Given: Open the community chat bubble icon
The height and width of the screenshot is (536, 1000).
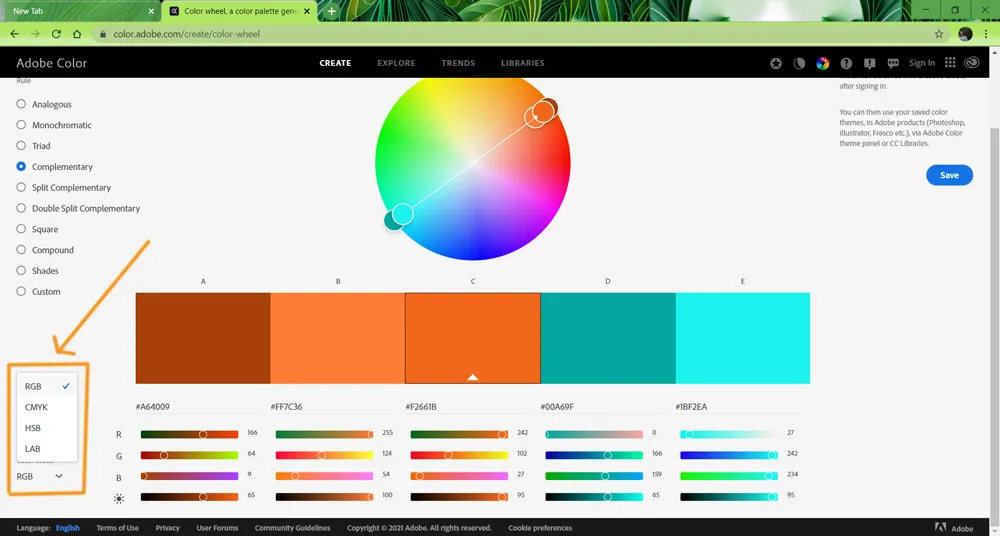Looking at the screenshot, I should [x=893, y=63].
